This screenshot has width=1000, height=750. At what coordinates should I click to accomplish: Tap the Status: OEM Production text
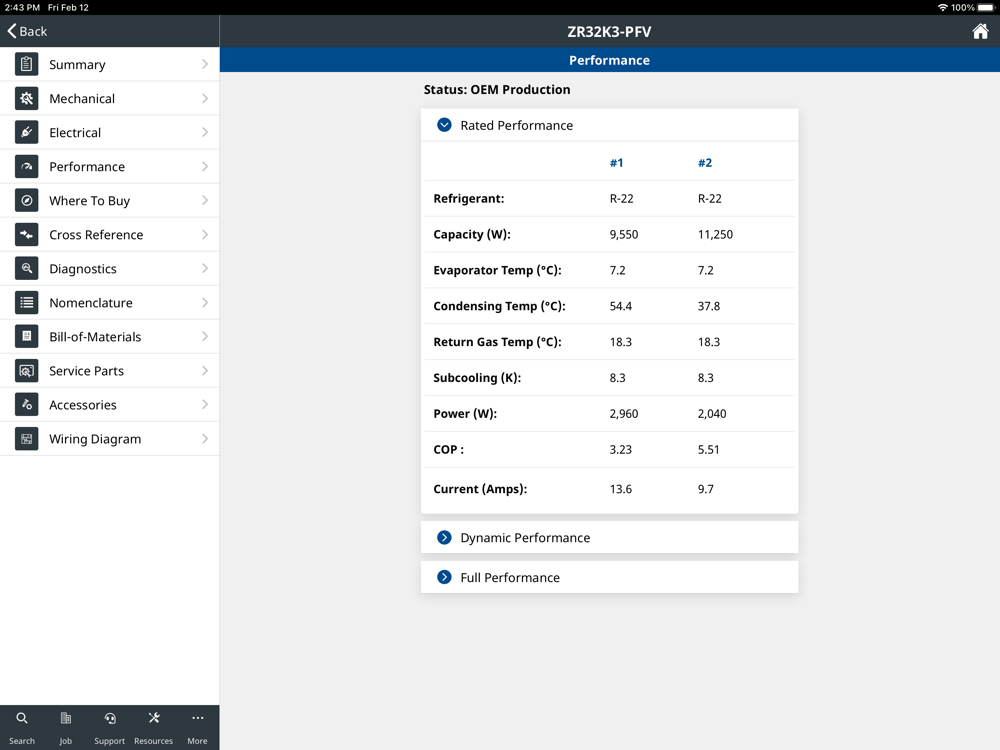497,90
